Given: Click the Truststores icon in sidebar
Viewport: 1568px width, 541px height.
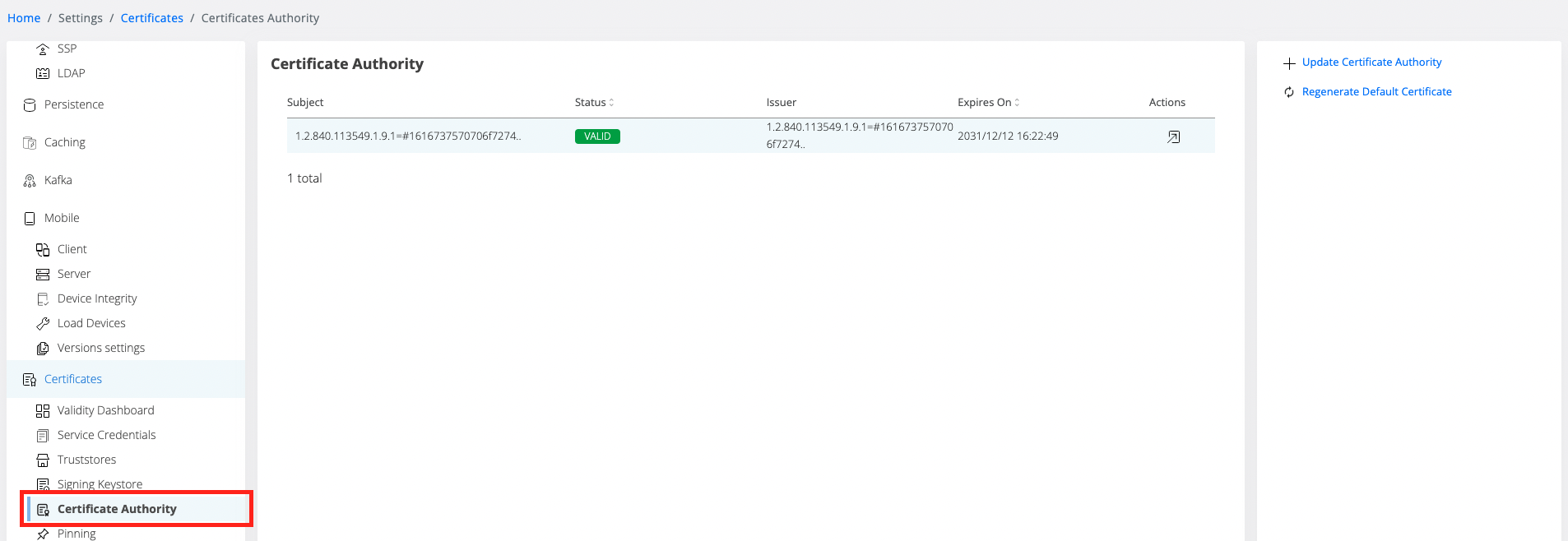Looking at the screenshot, I should coord(43,460).
